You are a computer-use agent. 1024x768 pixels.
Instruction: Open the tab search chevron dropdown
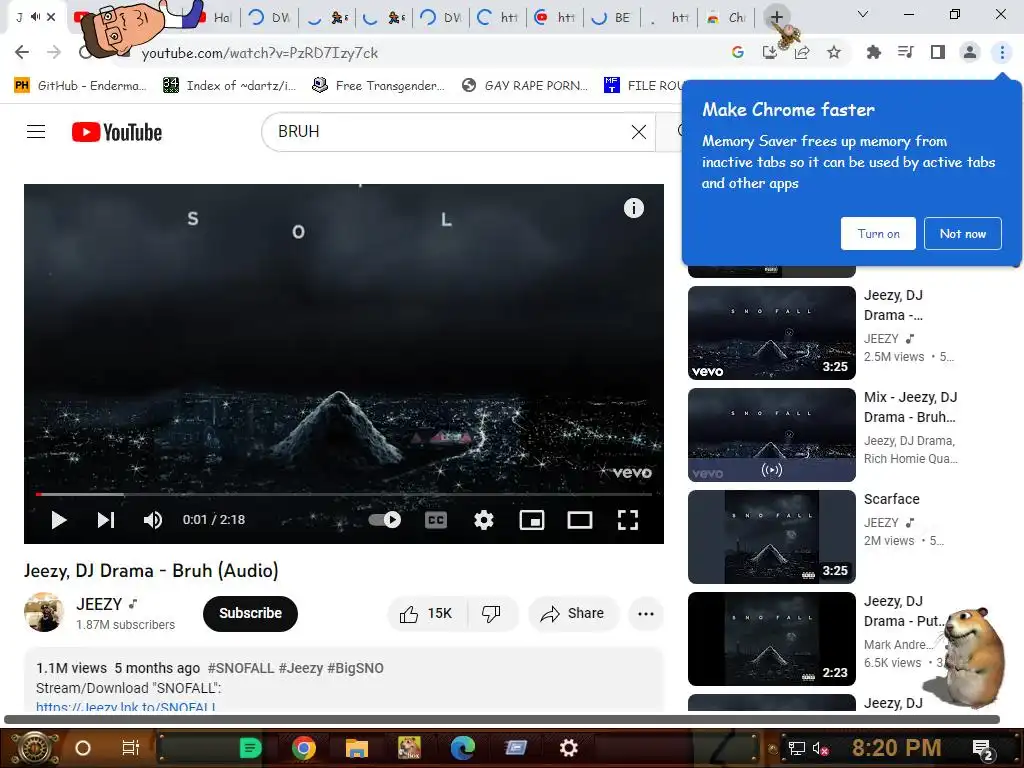(863, 14)
